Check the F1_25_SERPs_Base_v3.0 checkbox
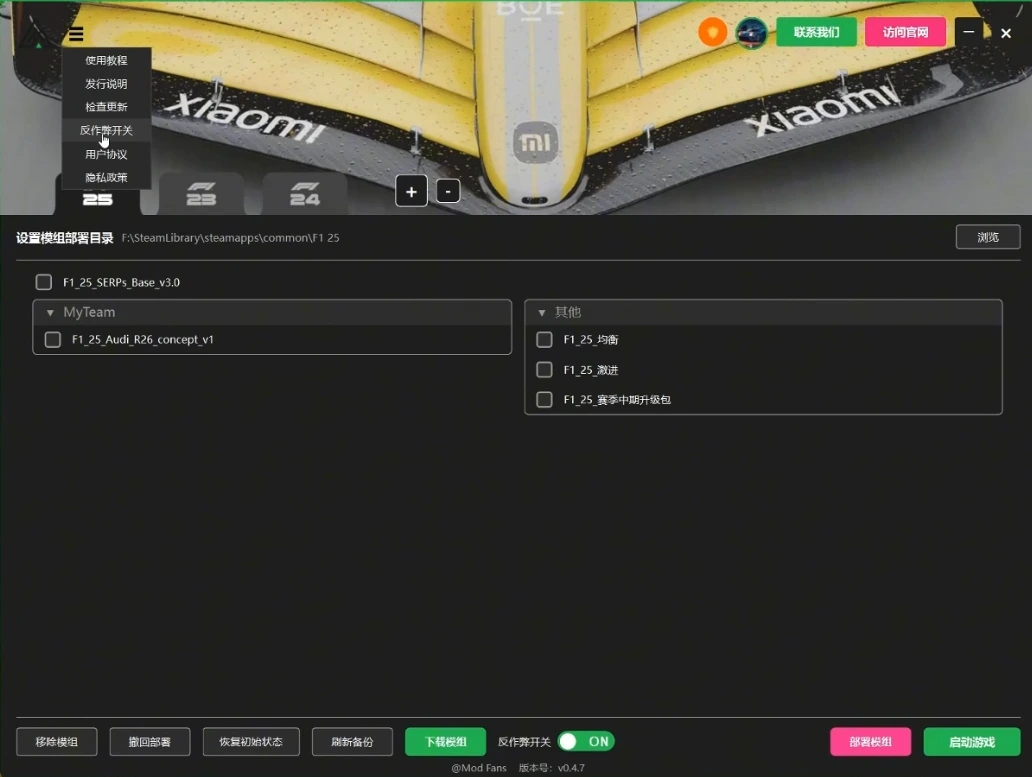The image size is (1032, 777). [44, 282]
